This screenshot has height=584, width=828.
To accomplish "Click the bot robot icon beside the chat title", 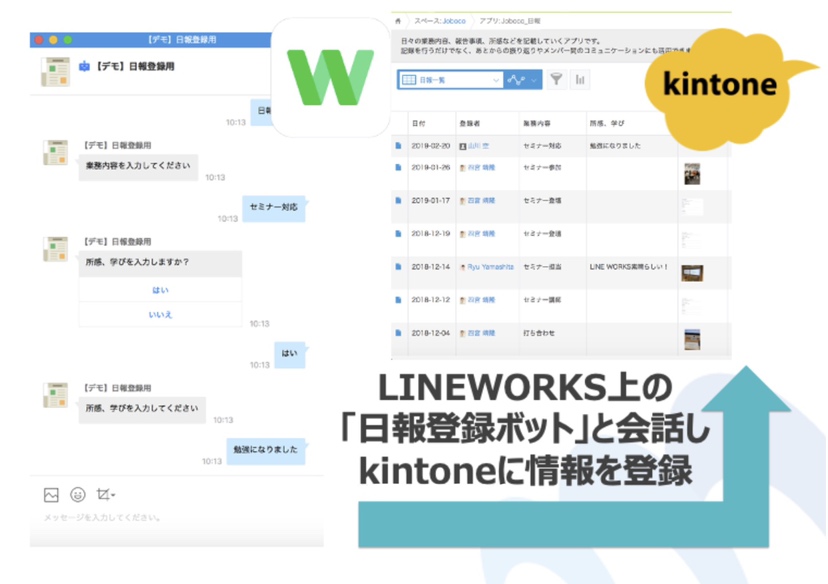I will [x=84, y=67].
